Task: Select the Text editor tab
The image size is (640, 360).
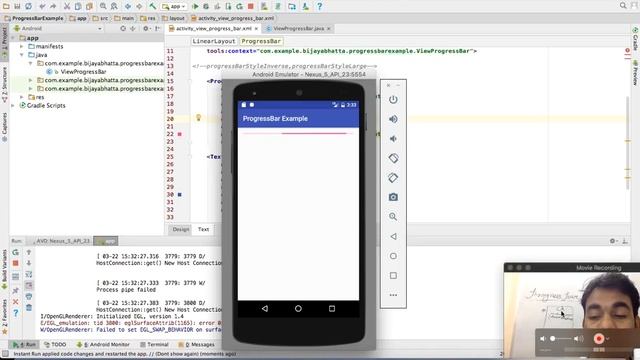Action: [x=203, y=229]
